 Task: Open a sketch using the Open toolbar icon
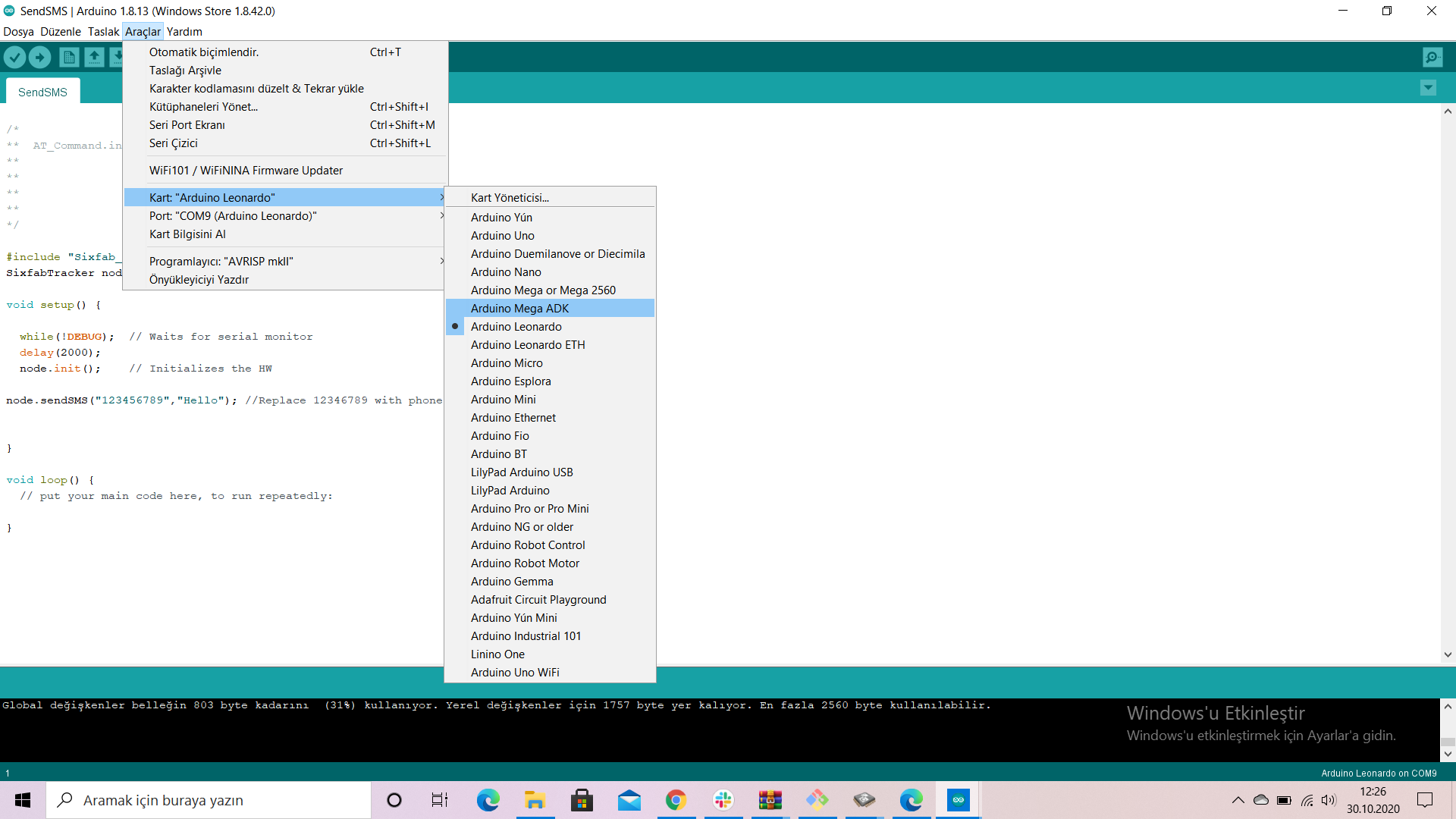point(94,57)
